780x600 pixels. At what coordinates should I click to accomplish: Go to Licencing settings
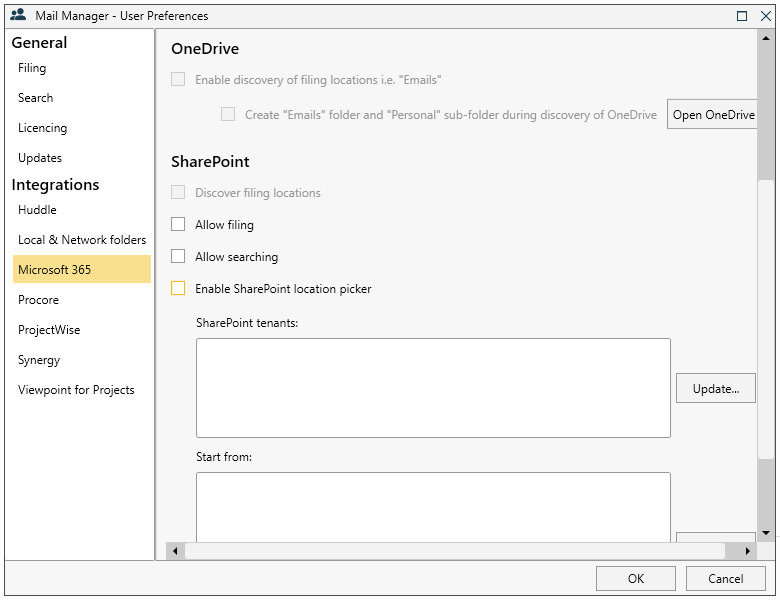coord(42,128)
